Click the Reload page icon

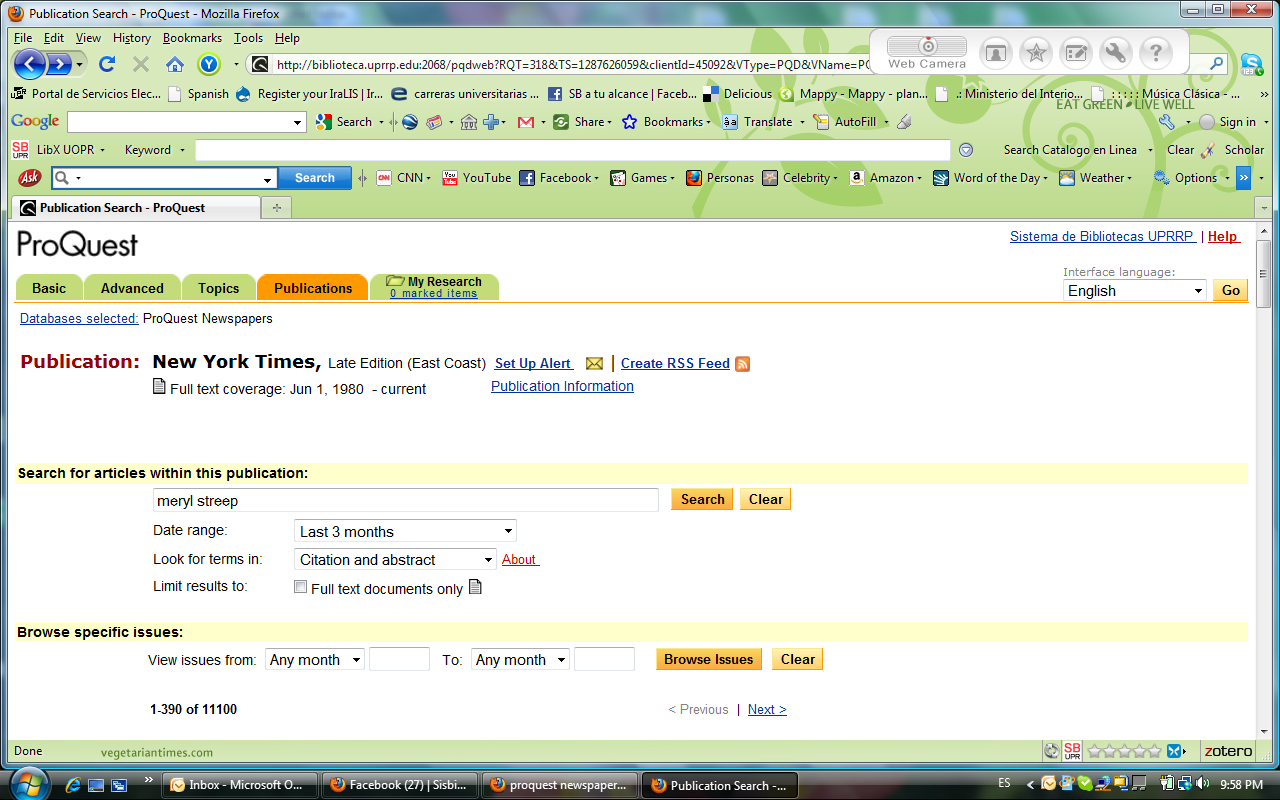tap(107, 65)
